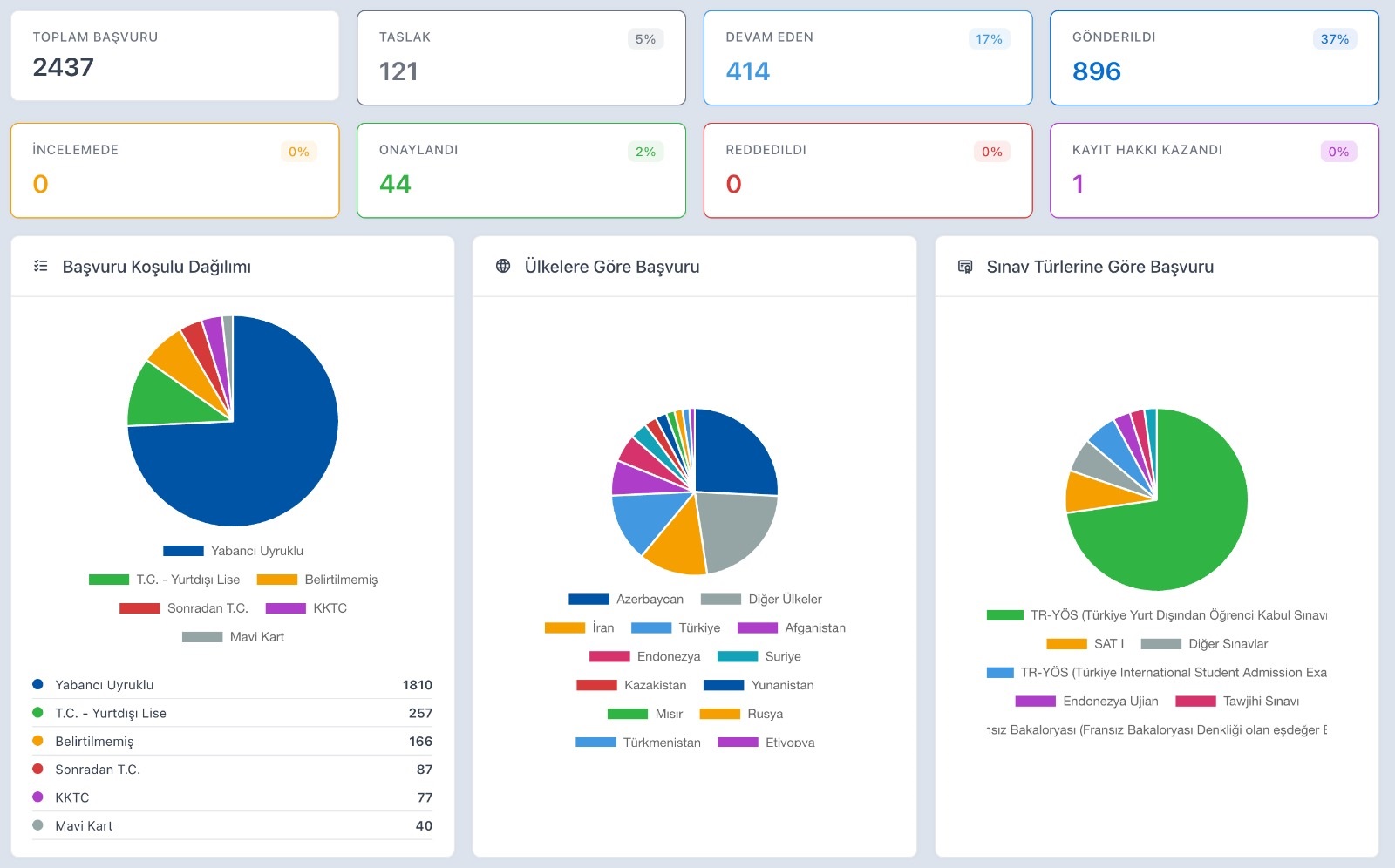This screenshot has width=1395, height=868.
Task: Click the blue Azerbaycan slice in countries pie
Action: click(737, 453)
